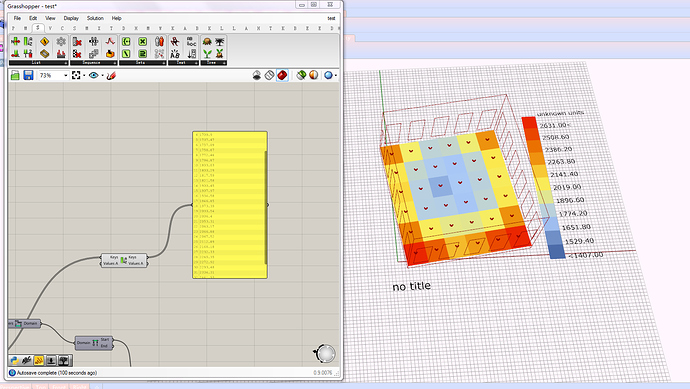Open the File menu
The height and width of the screenshot is (389, 690).
(x=17, y=18)
